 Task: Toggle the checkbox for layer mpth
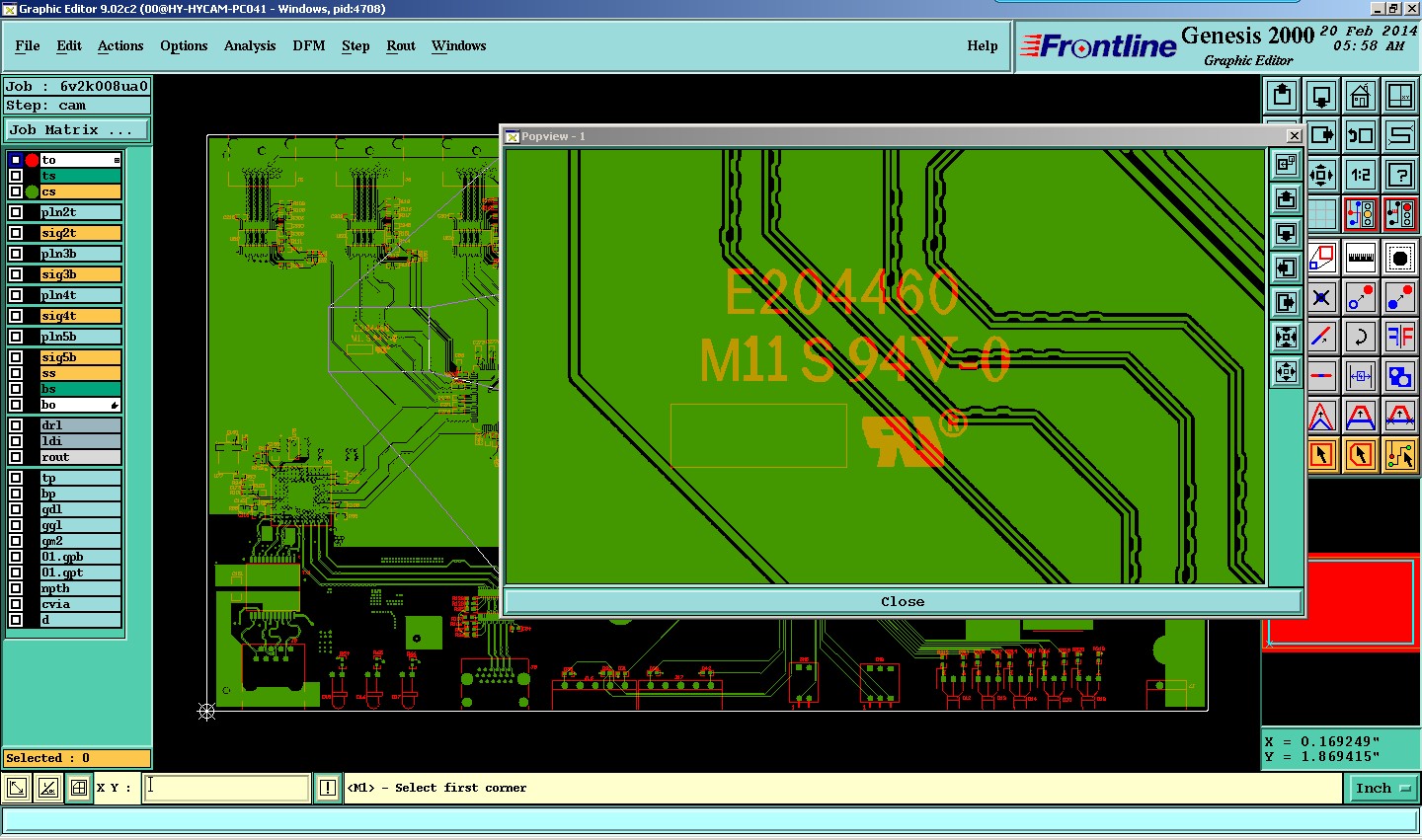(16, 588)
